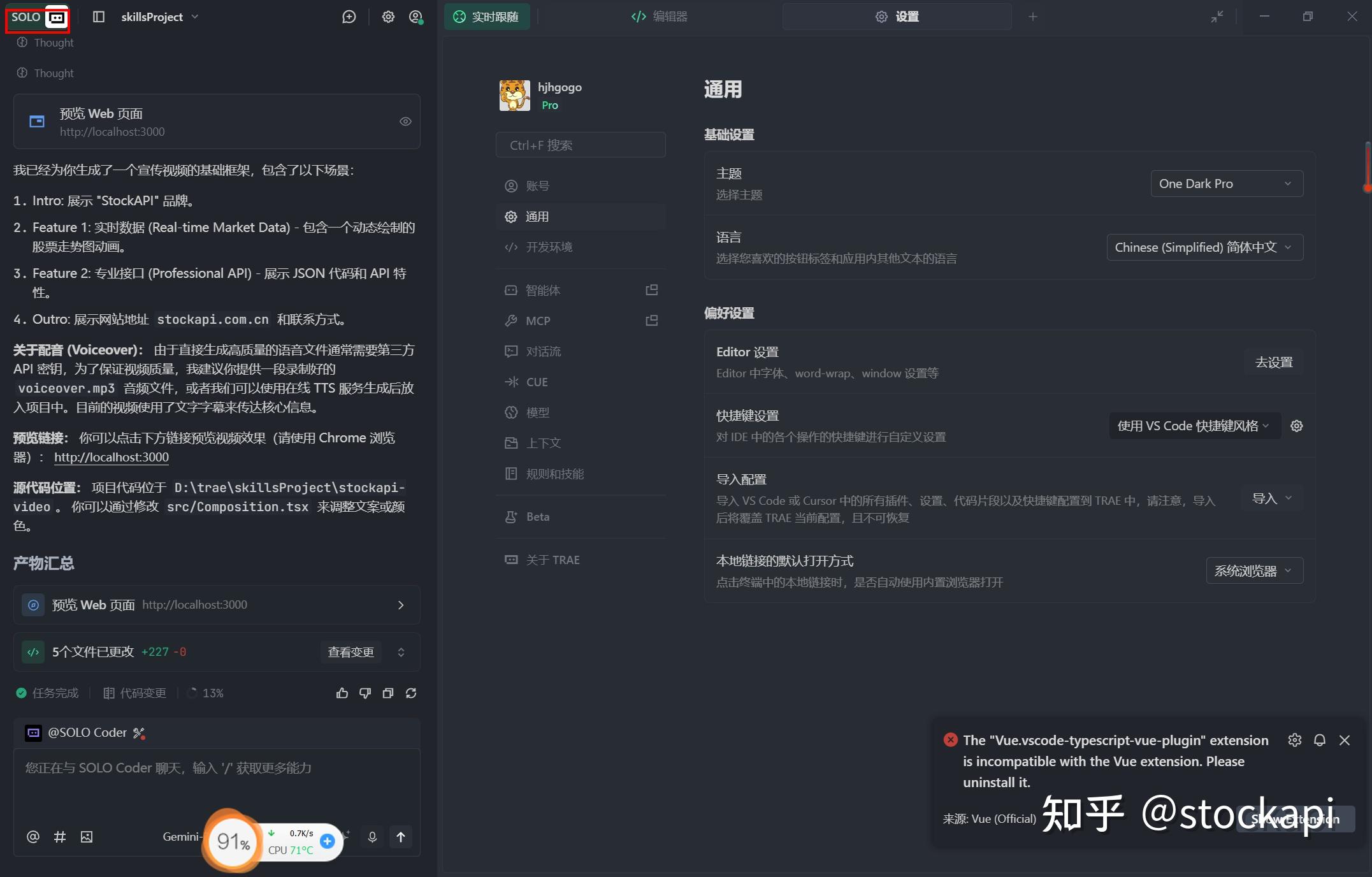Add a new tab with plus icon
The image size is (1372, 877).
click(1033, 17)
